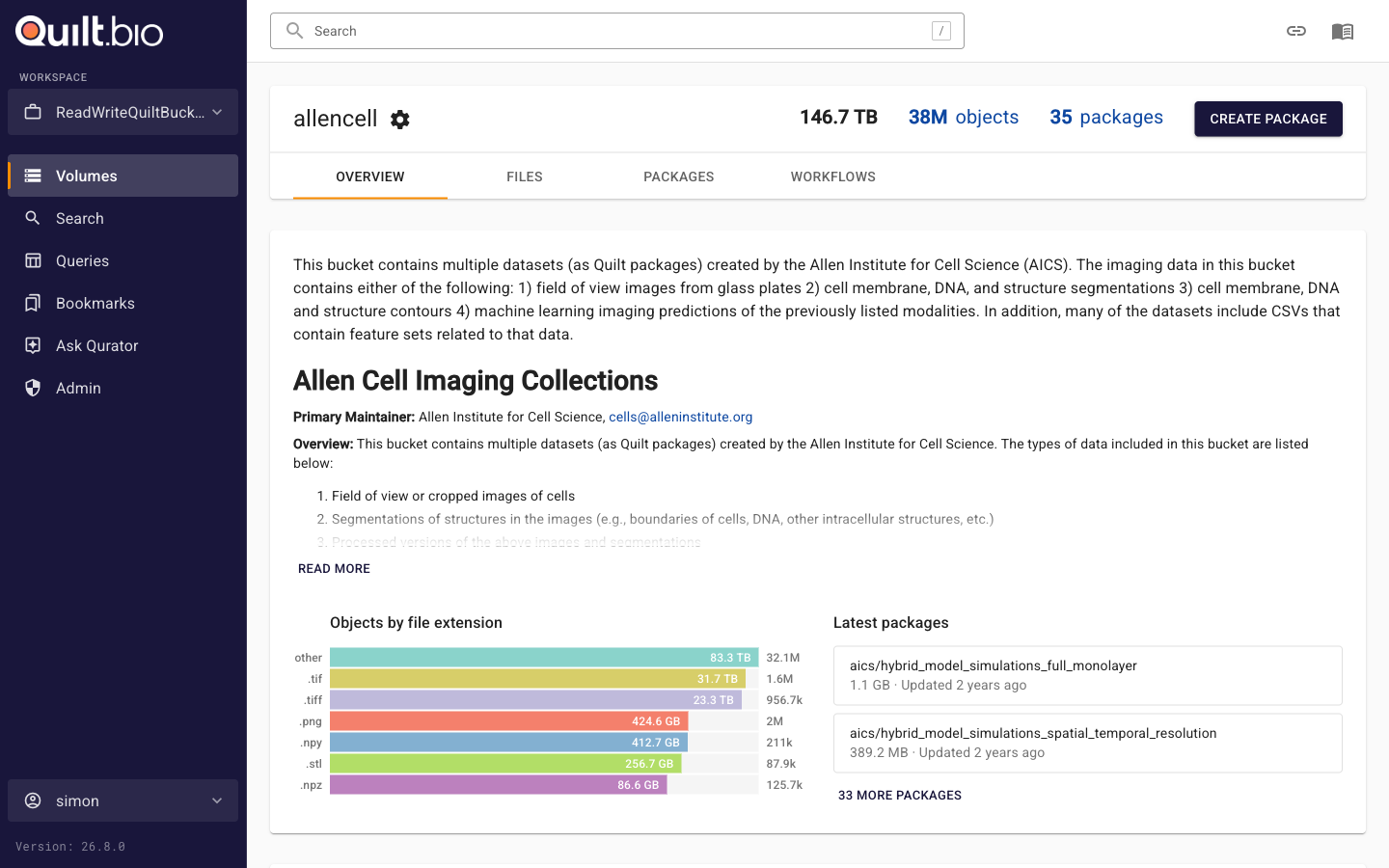Click the .png 424.6 GB bar
1389x868 pixels.
(x=508, y=721)
